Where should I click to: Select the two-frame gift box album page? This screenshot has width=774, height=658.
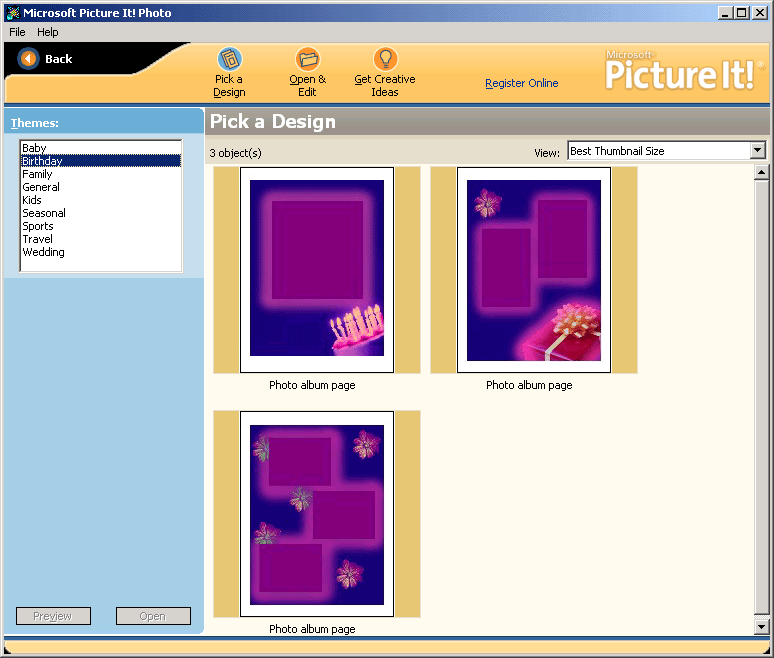pos(534,269)
